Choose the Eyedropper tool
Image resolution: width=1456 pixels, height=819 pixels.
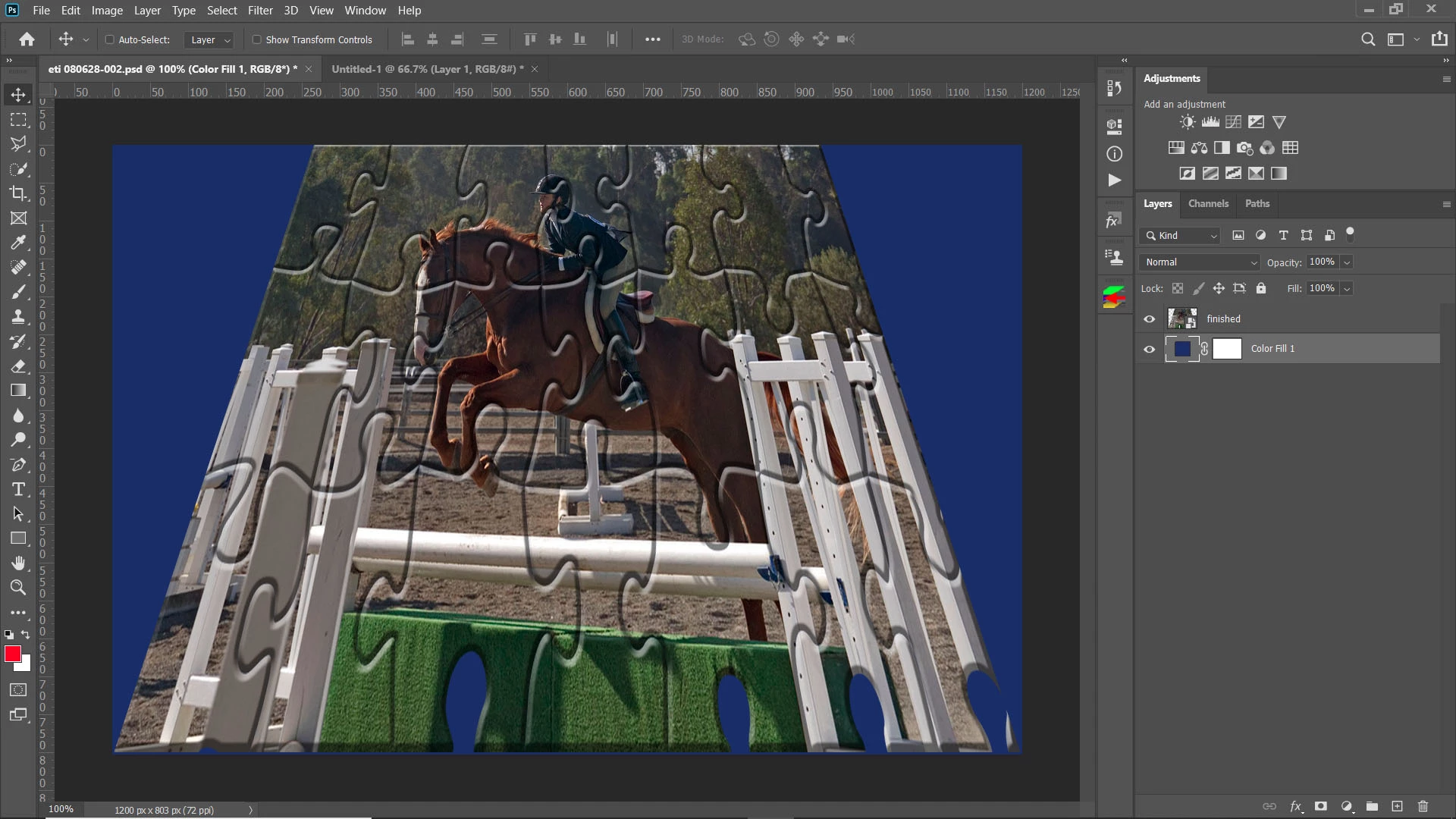pos(18,243)
